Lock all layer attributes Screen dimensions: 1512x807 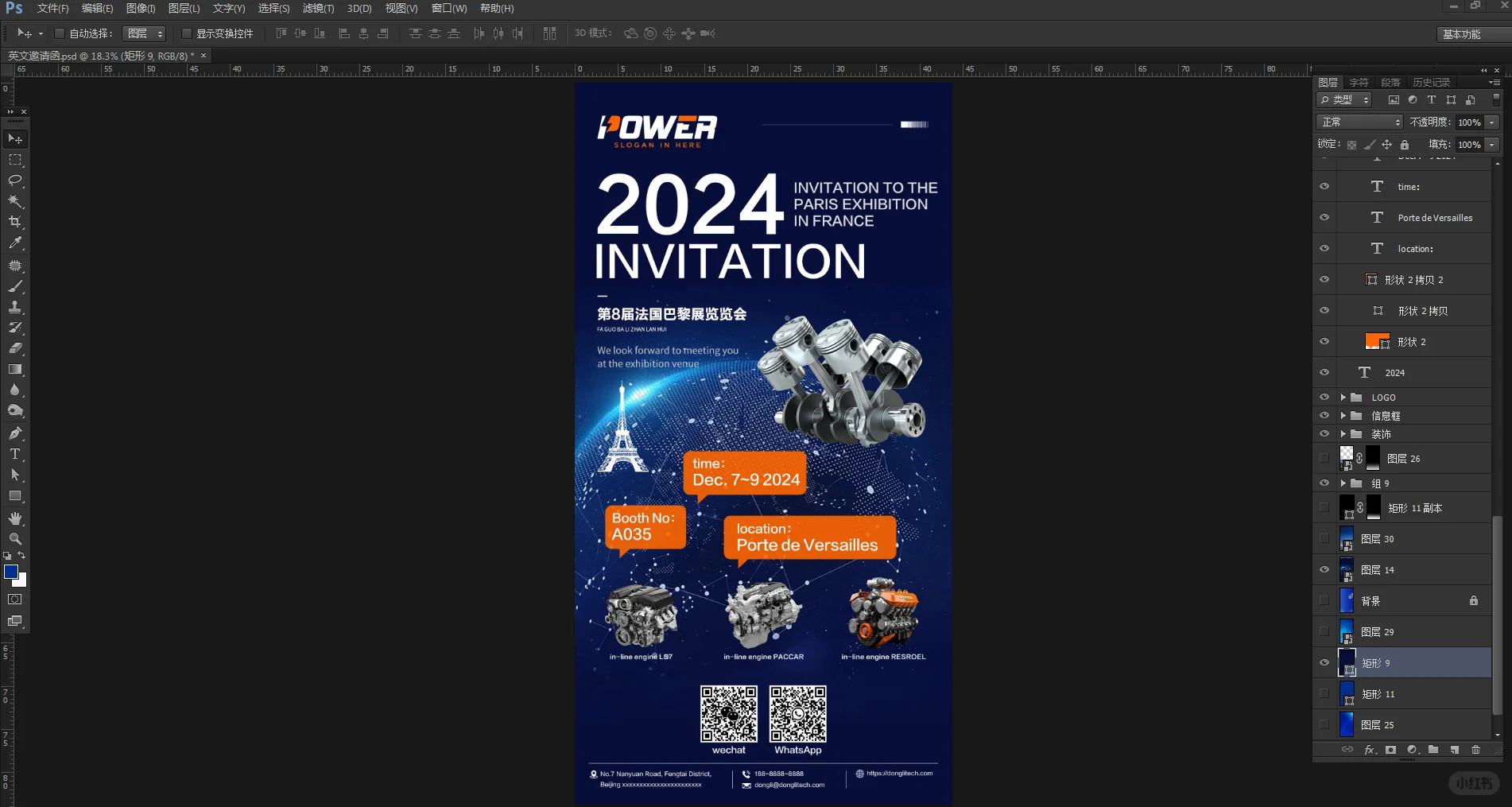(1405, 145)
